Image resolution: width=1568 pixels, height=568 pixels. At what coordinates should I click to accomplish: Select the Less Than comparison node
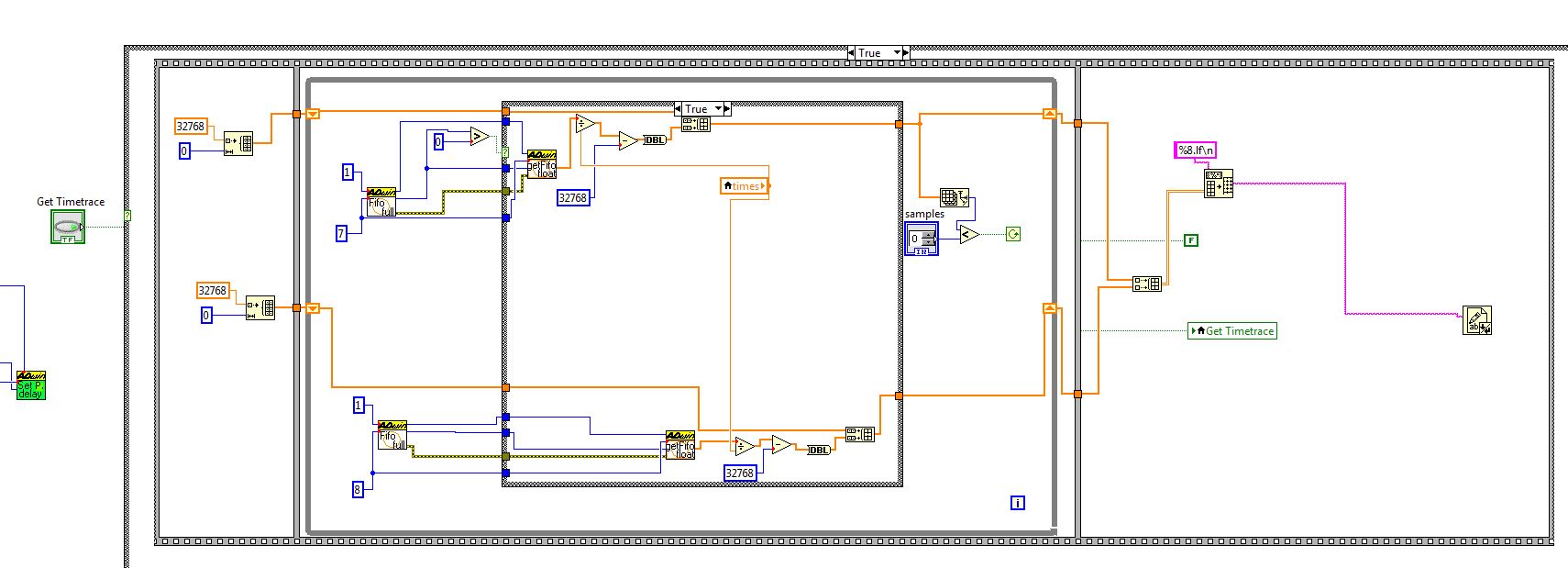point(969,235)
